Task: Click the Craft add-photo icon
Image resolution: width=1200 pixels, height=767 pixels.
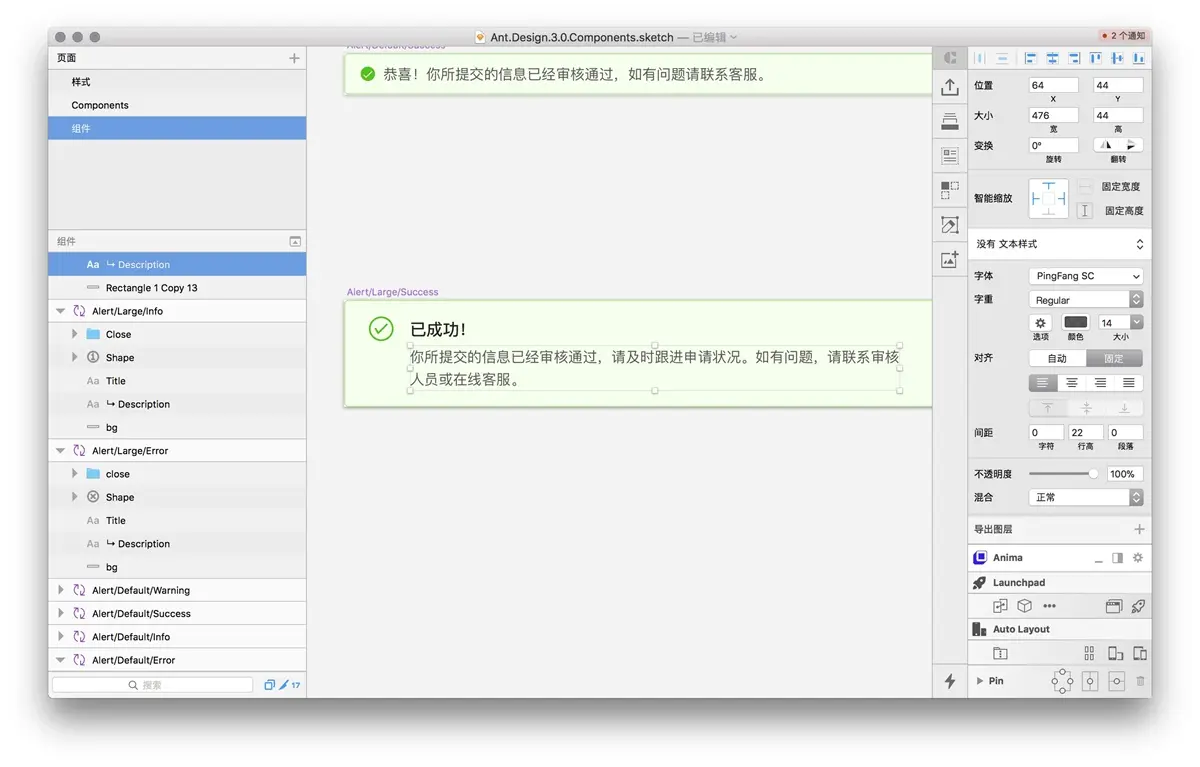Action: [950, 260]
